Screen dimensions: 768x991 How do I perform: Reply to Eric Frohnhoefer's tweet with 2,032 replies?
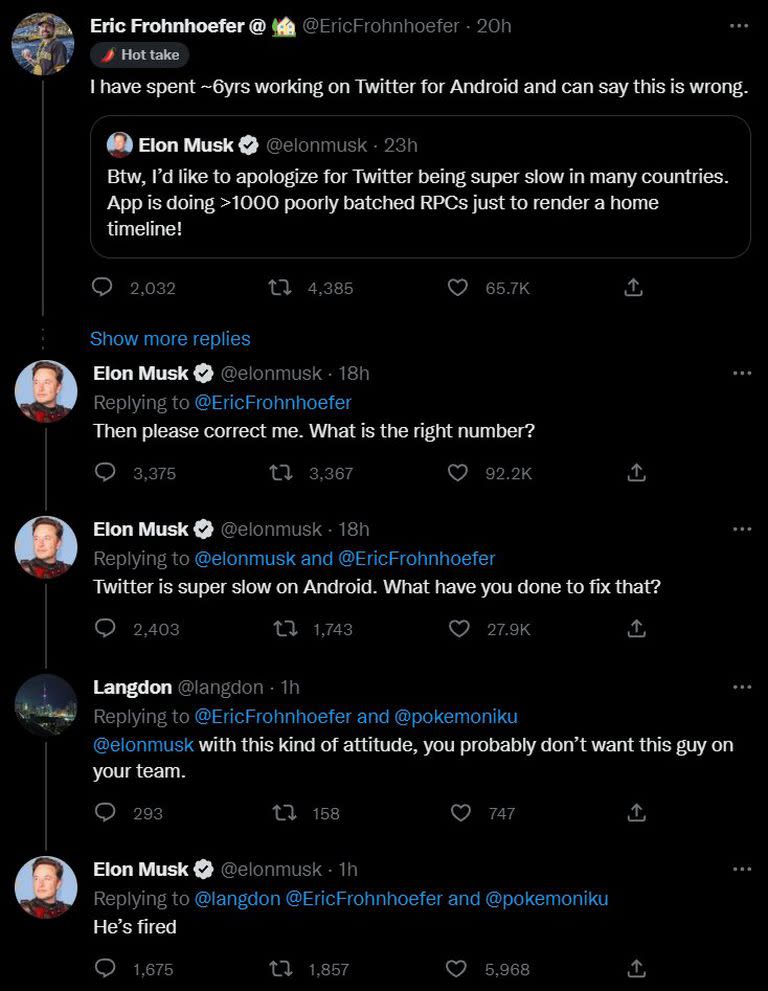102,288
